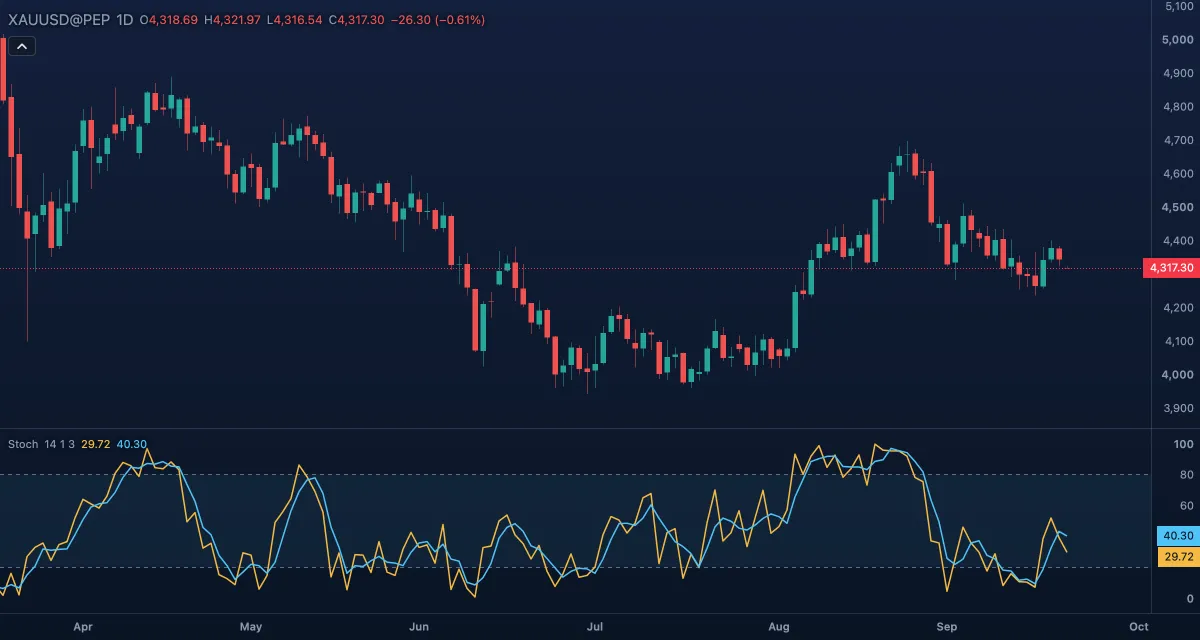Click the Apr label on the time axis
Screen dimensions: 1200x640
pos(83,627)
